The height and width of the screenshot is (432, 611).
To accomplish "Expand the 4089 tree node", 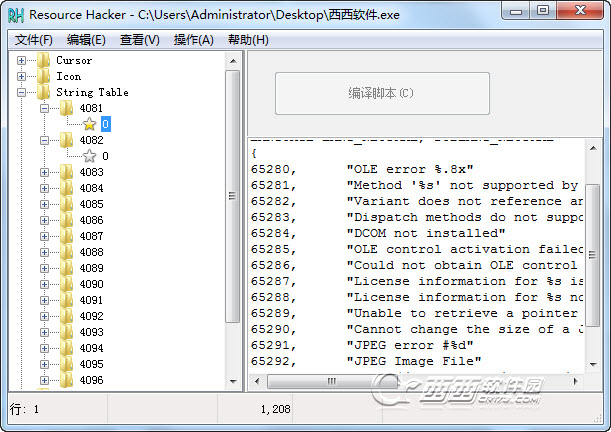I will point(44,268).
